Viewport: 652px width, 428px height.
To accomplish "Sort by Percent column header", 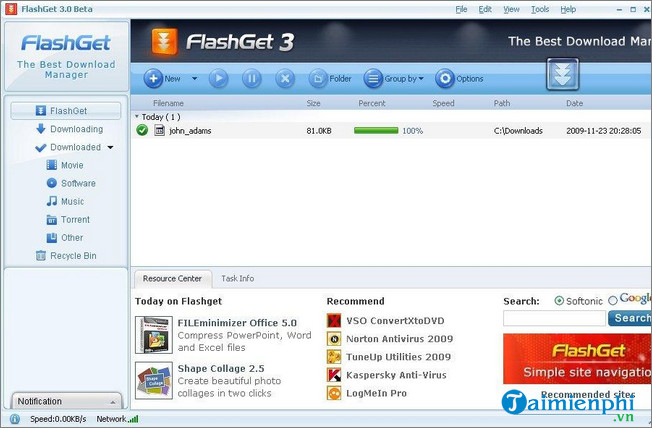I will point(372,103).
